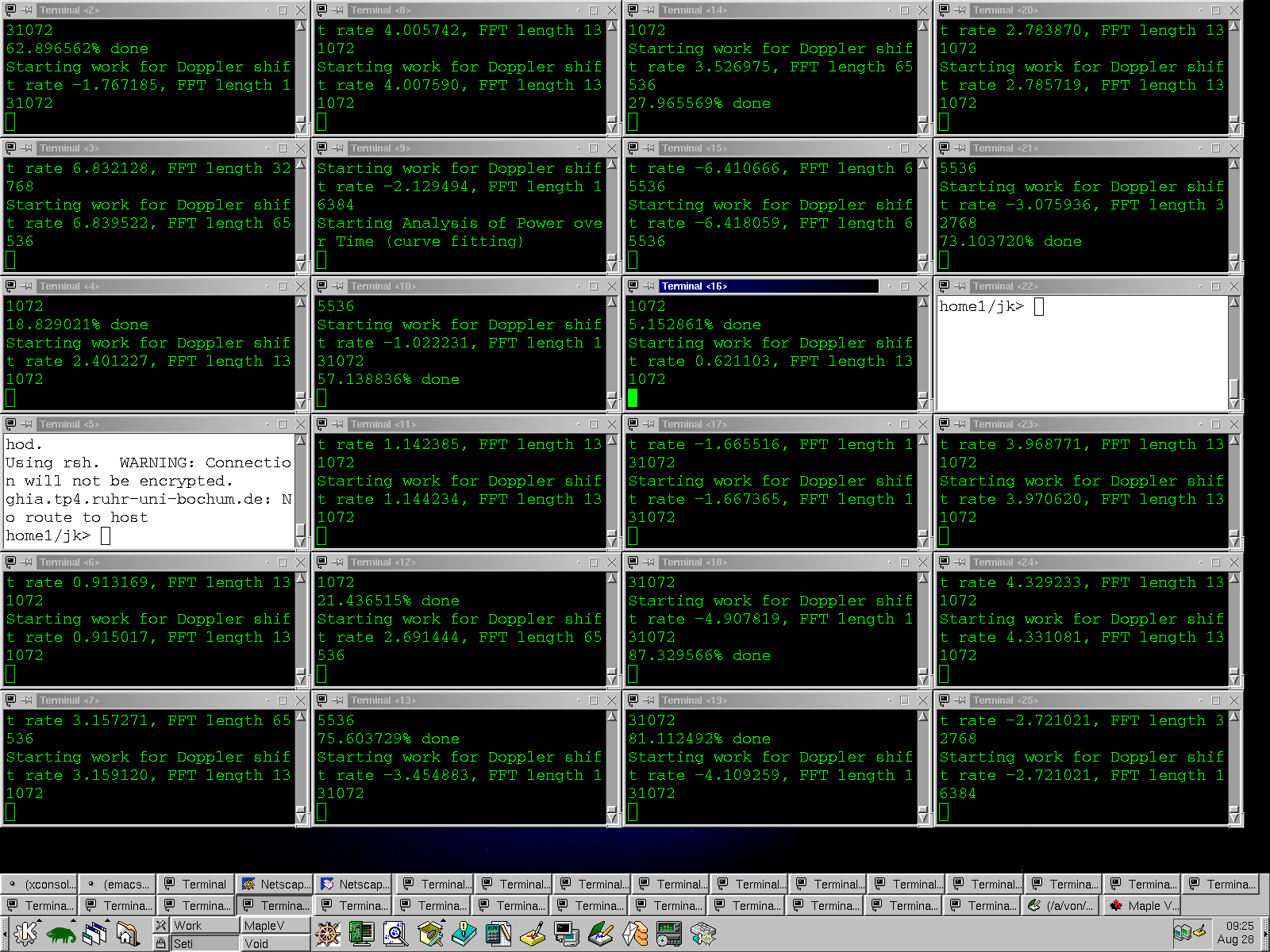Viewport: 1270px width, 952px height.
Task: Open window menu icon of Terminal <5>
Action: (x=10, y=424)
